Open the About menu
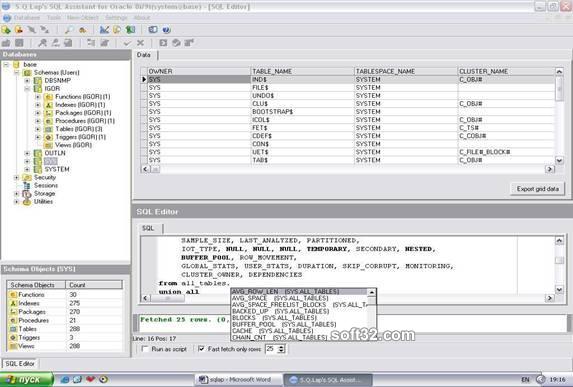 (x=142, y=18)
